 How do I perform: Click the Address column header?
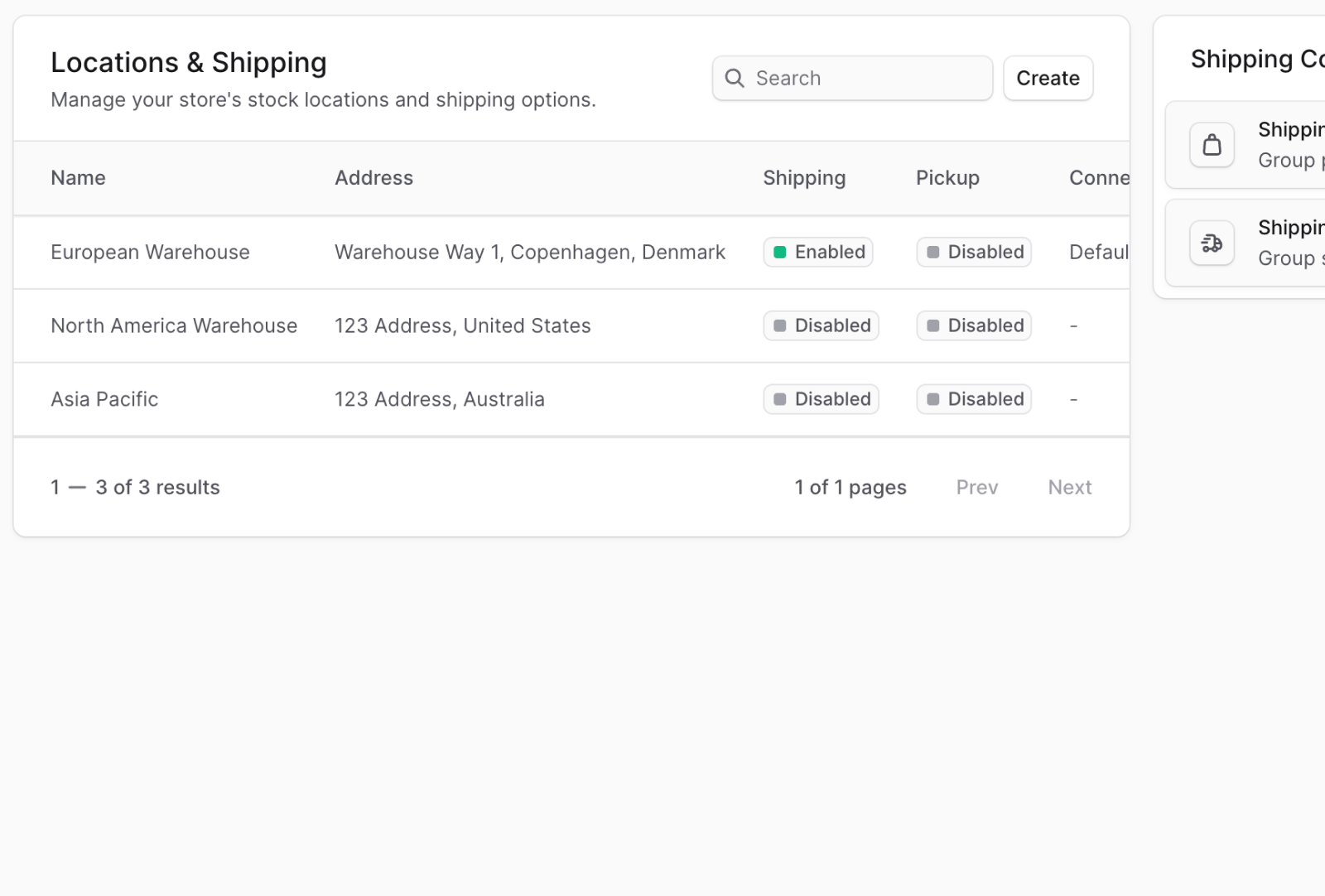(x=373, y=177)
